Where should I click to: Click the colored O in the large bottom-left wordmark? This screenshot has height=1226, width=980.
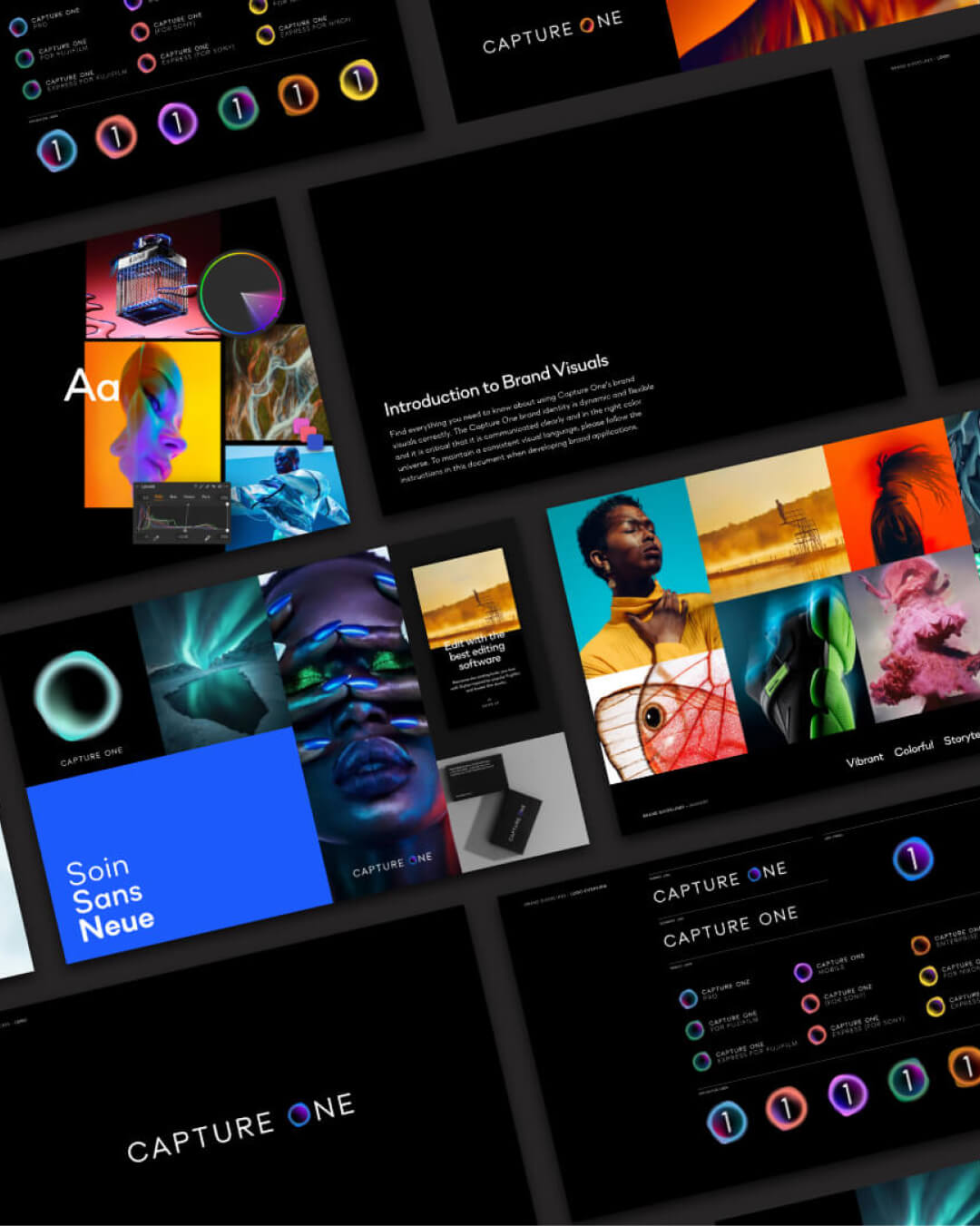(299, 1114)
